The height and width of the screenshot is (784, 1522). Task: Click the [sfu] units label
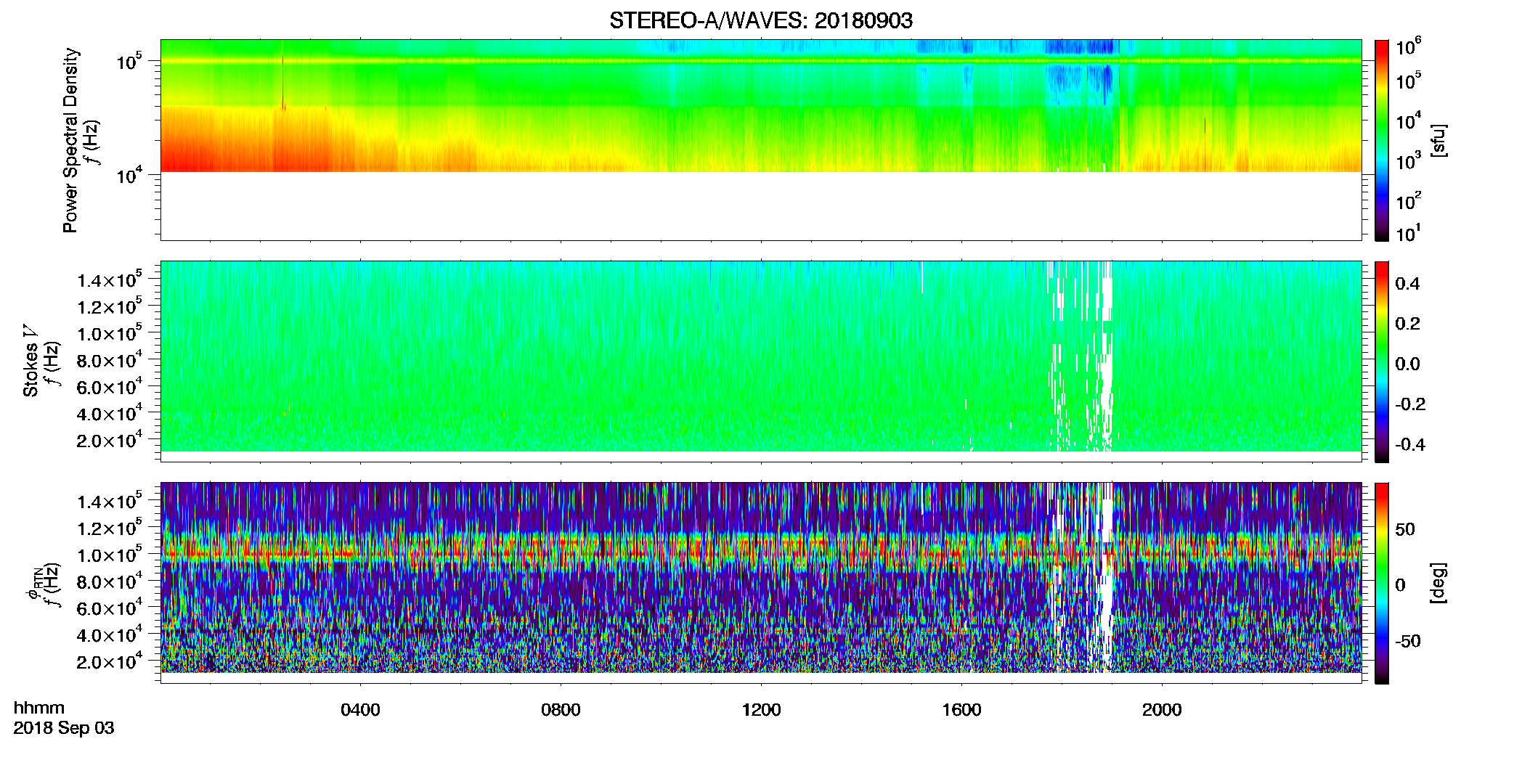[x=1438, y=140]
